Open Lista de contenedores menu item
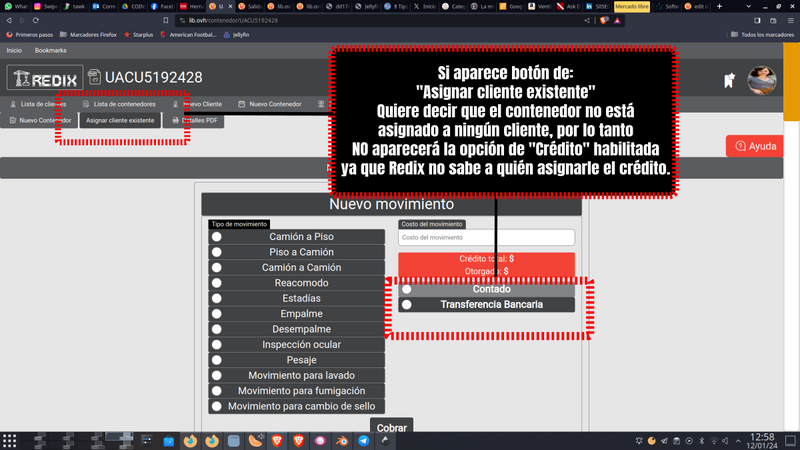This screenshot has height=450, width=800. click(118, 104)
